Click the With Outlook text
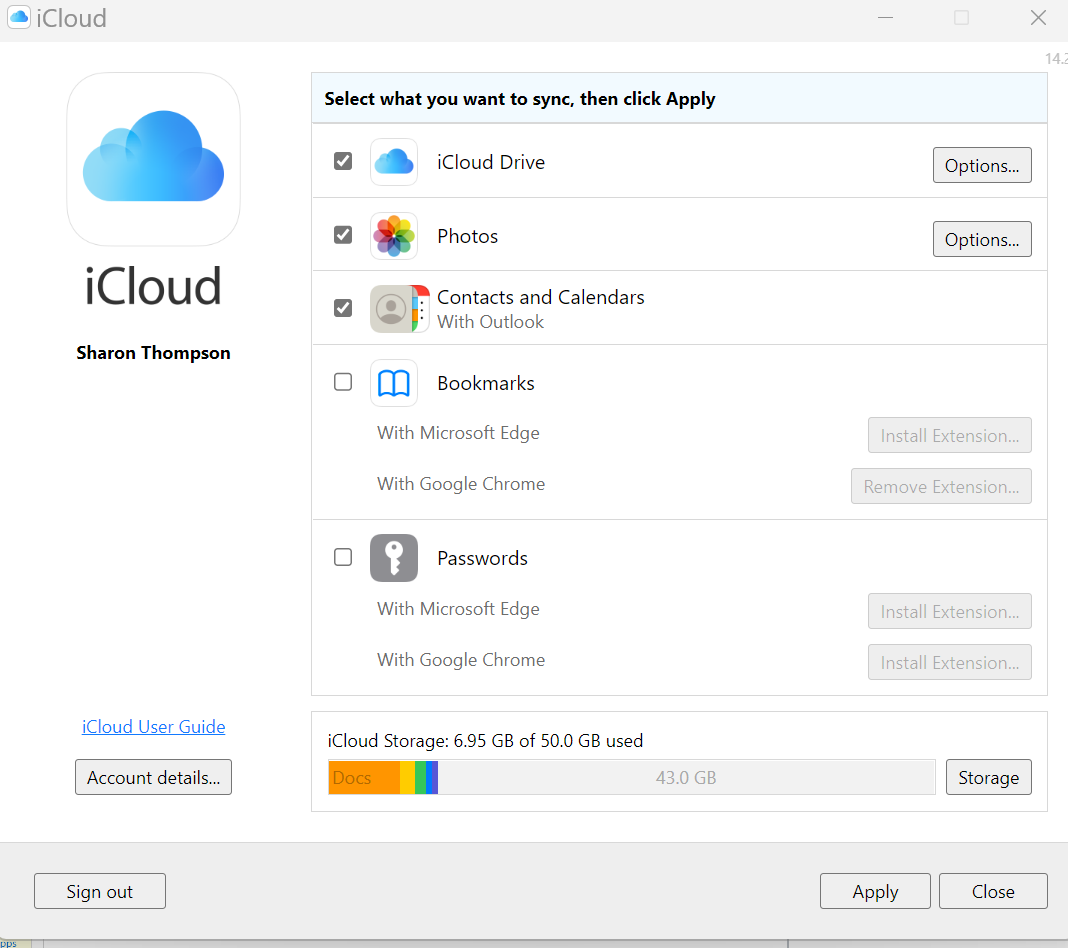 coord(490,321)
